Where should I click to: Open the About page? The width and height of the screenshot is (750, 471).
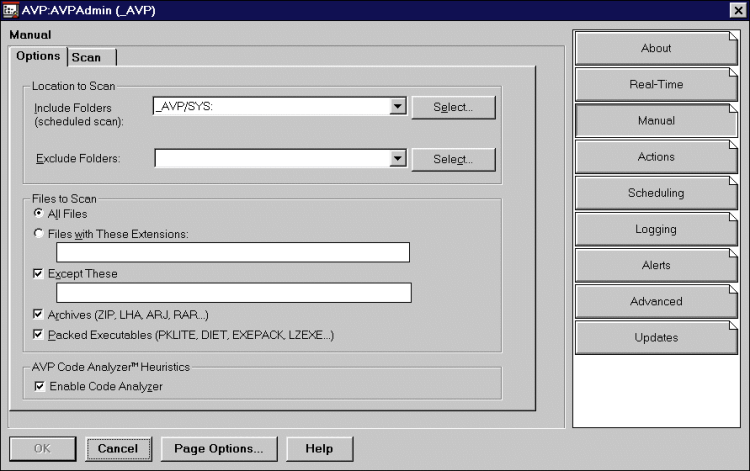[x=656, y=48]
